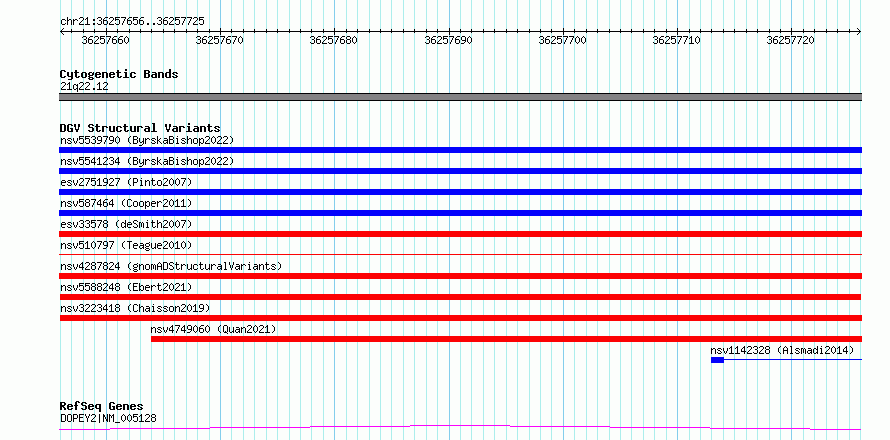Click the gray 21q22.12 cytoband bar
The height and width of the screenshot is (440, 890).
coord(460,97)
